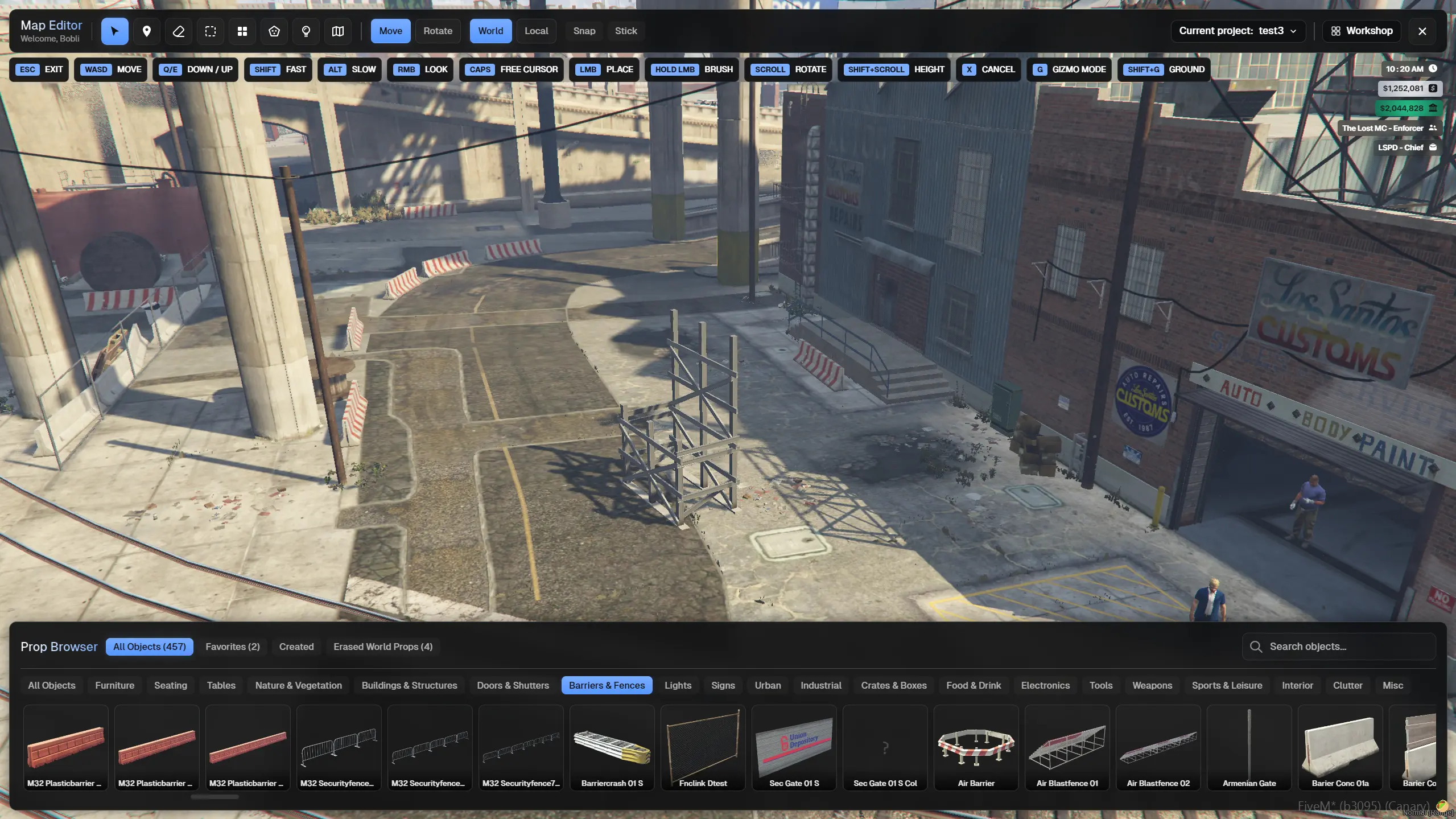The image size is (1456, 819).
Task: Open the Current project test3 dropdown
Action: click(x=1238, y=31)
